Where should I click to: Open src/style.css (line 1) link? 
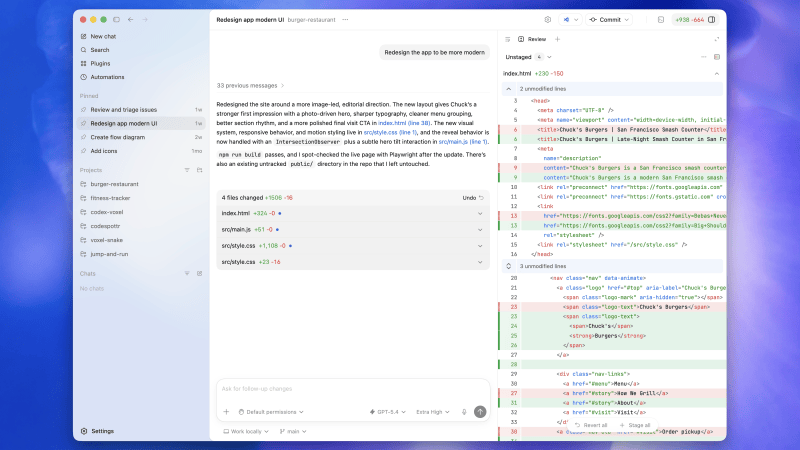(x=390, y=133)
